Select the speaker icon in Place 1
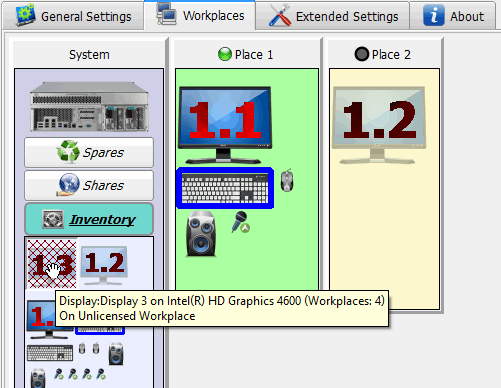 (201, 234)
